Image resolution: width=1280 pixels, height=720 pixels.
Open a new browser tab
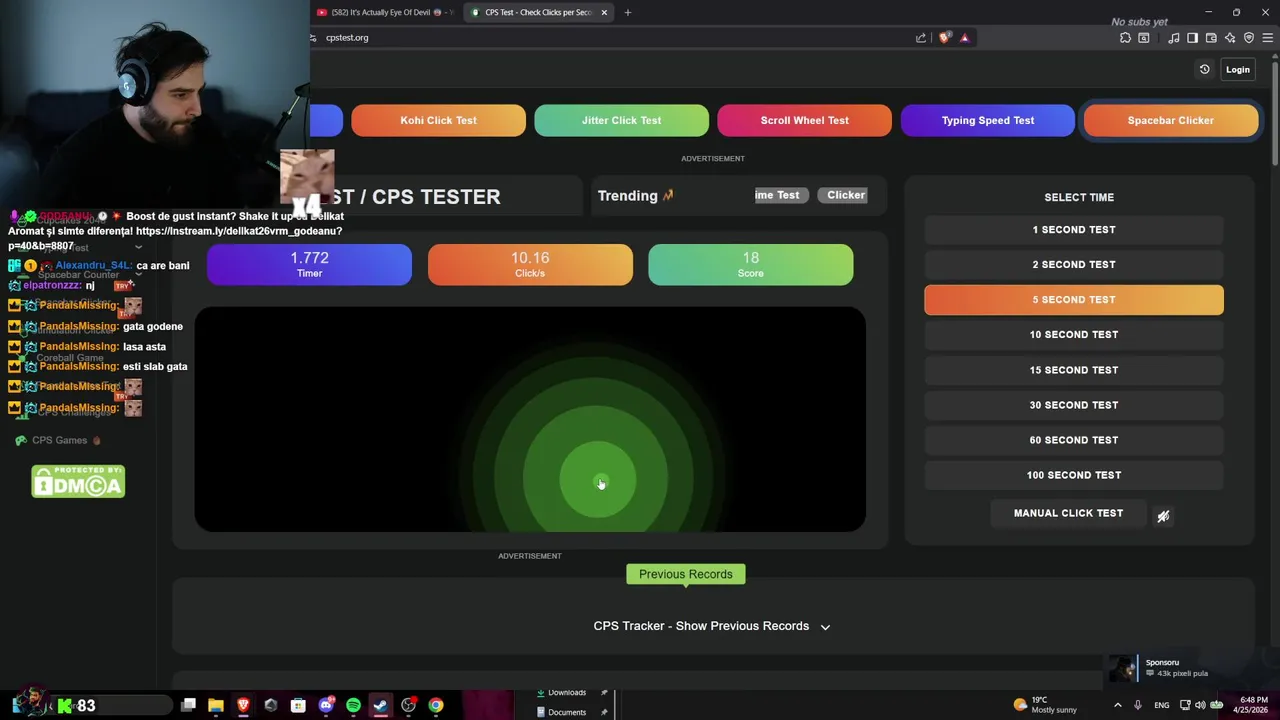628,13
